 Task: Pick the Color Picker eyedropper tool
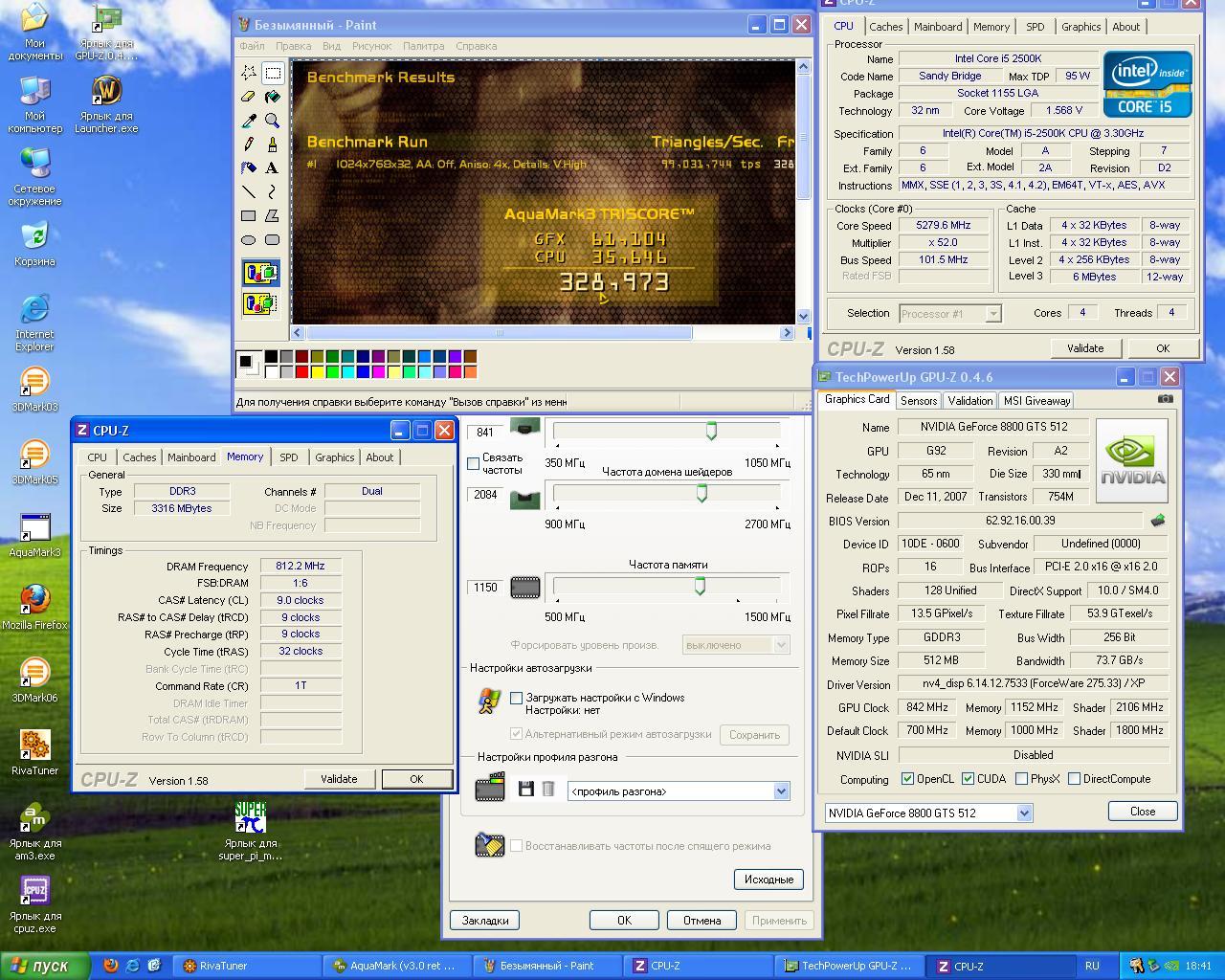(249, 121)
